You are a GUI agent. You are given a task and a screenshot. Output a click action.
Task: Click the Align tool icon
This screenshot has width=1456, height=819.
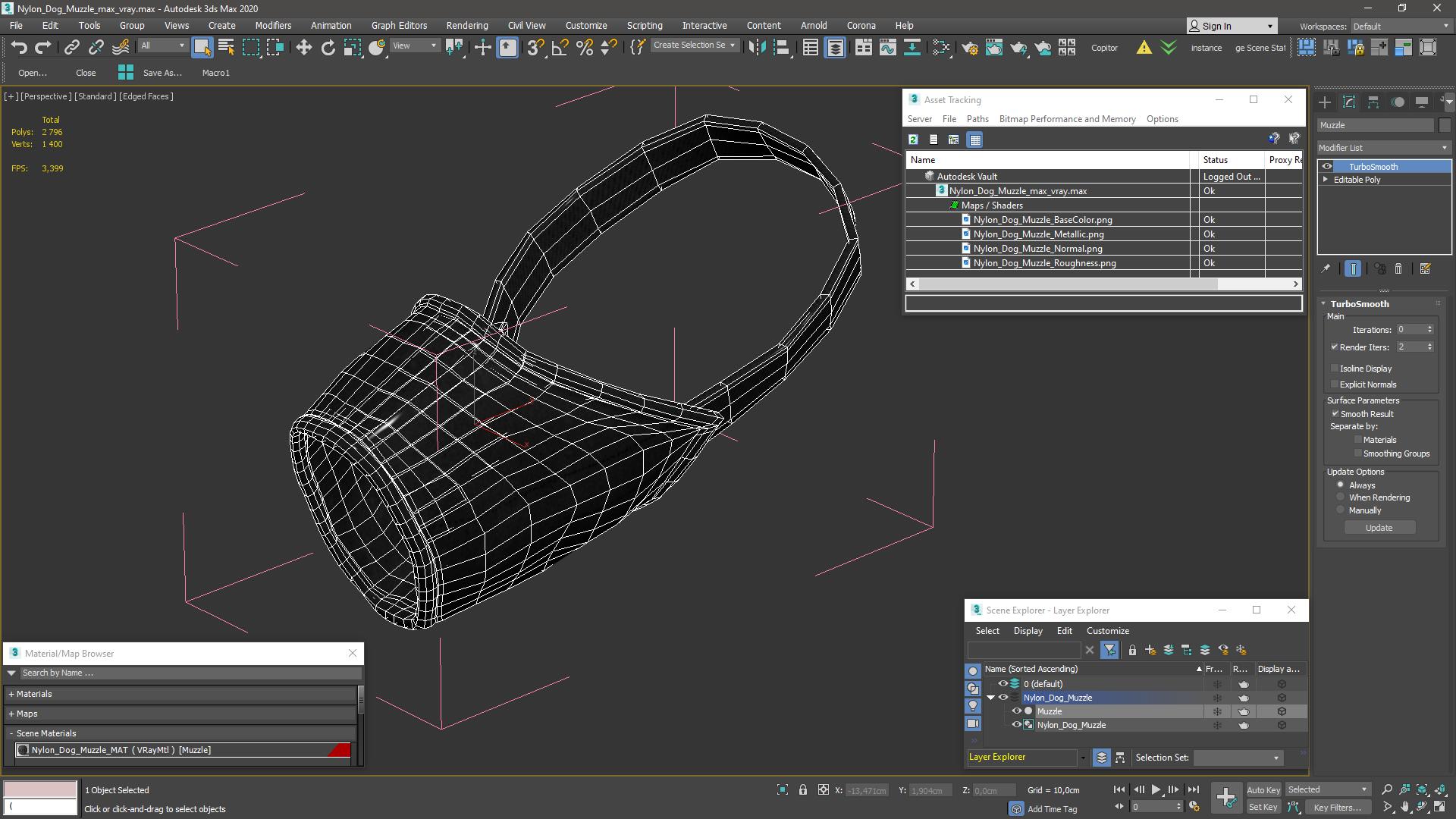(x=781, y=47)
